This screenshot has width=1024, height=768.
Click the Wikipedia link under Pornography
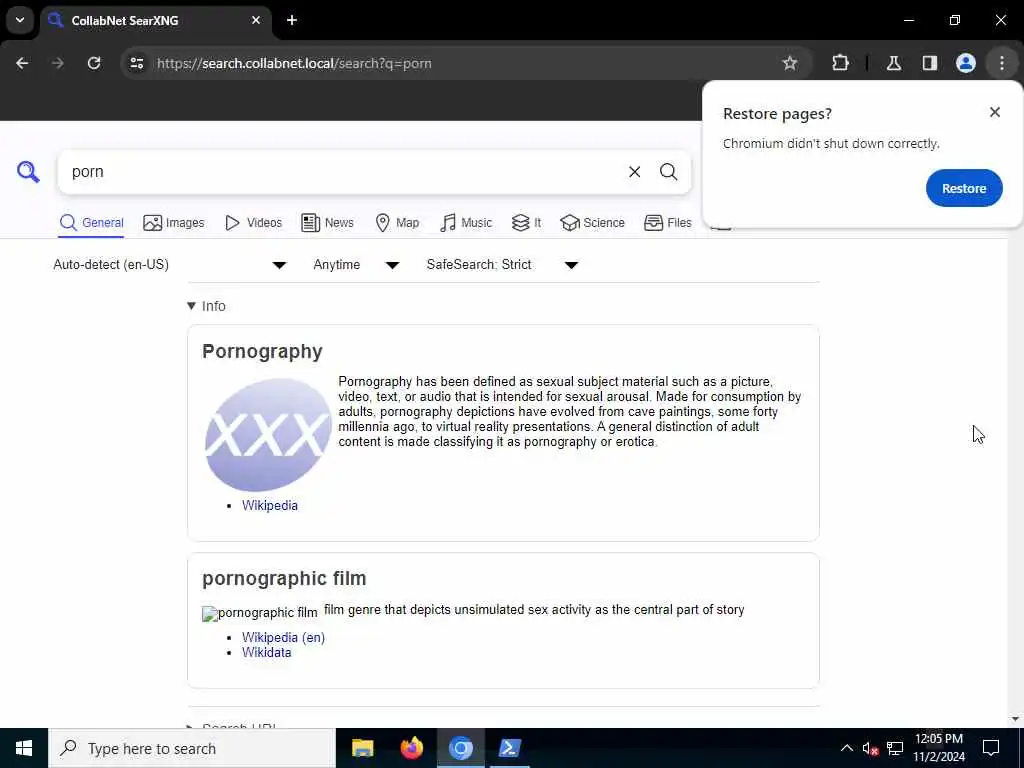pos(270,505)
